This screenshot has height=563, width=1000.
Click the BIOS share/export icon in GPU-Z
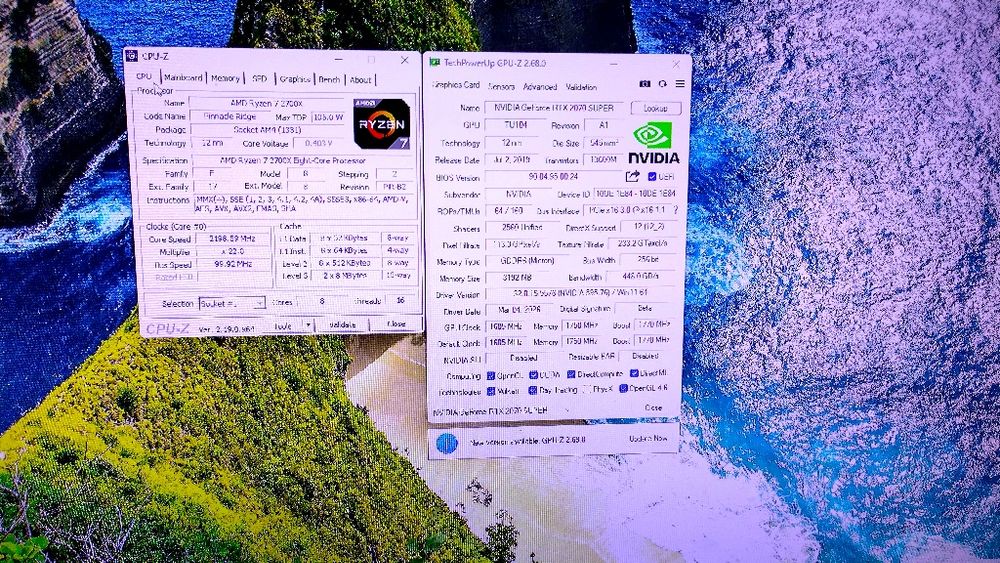632,176
